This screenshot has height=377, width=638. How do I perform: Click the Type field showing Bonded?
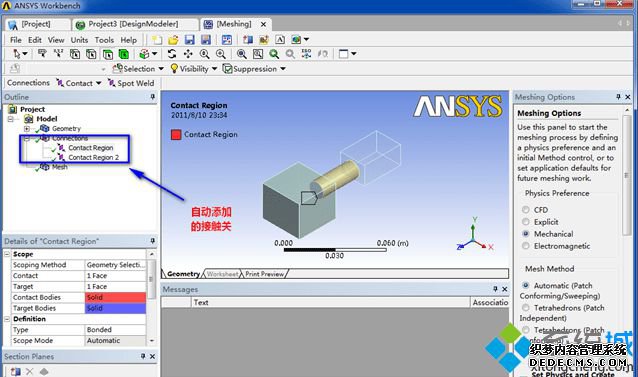pos(116,330)
